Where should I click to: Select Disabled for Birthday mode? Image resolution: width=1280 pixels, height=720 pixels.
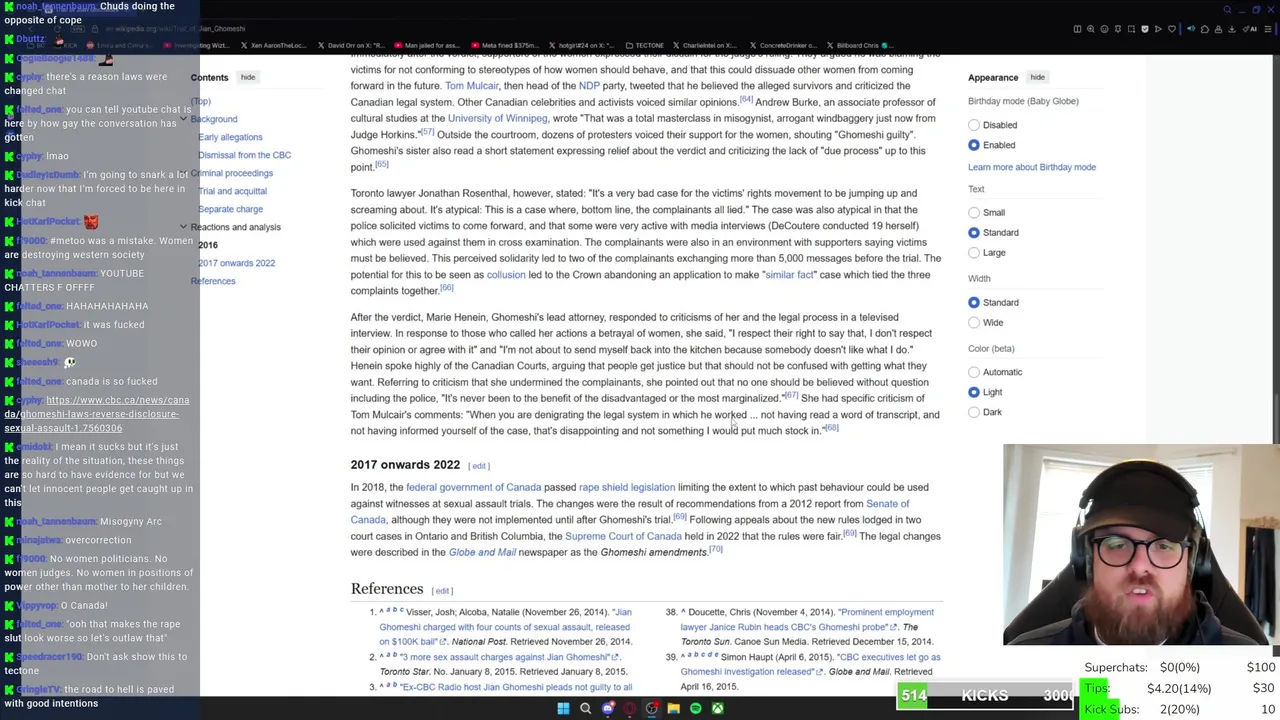coord(974,125)
